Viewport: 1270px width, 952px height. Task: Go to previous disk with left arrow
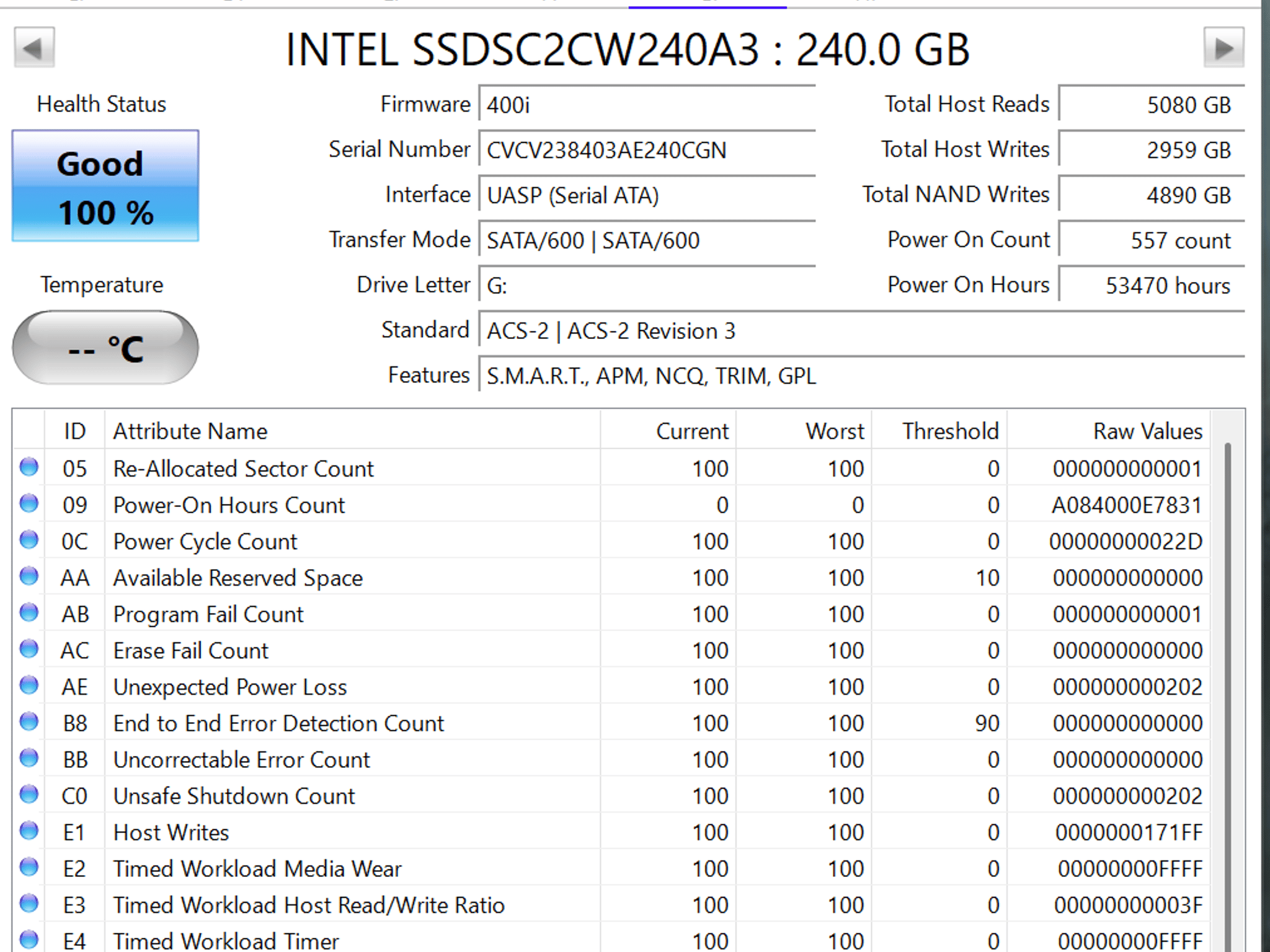(x=35, y=47)
